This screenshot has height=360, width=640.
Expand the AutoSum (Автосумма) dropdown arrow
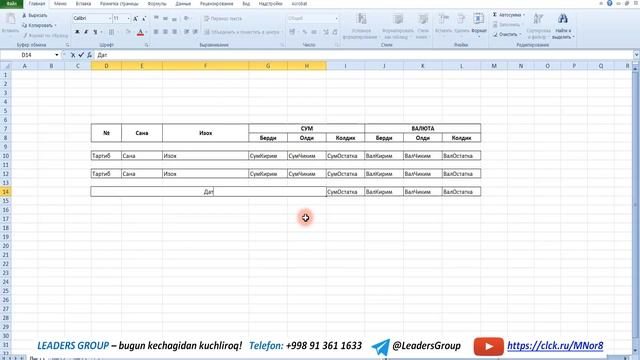(x=524, y=15)
